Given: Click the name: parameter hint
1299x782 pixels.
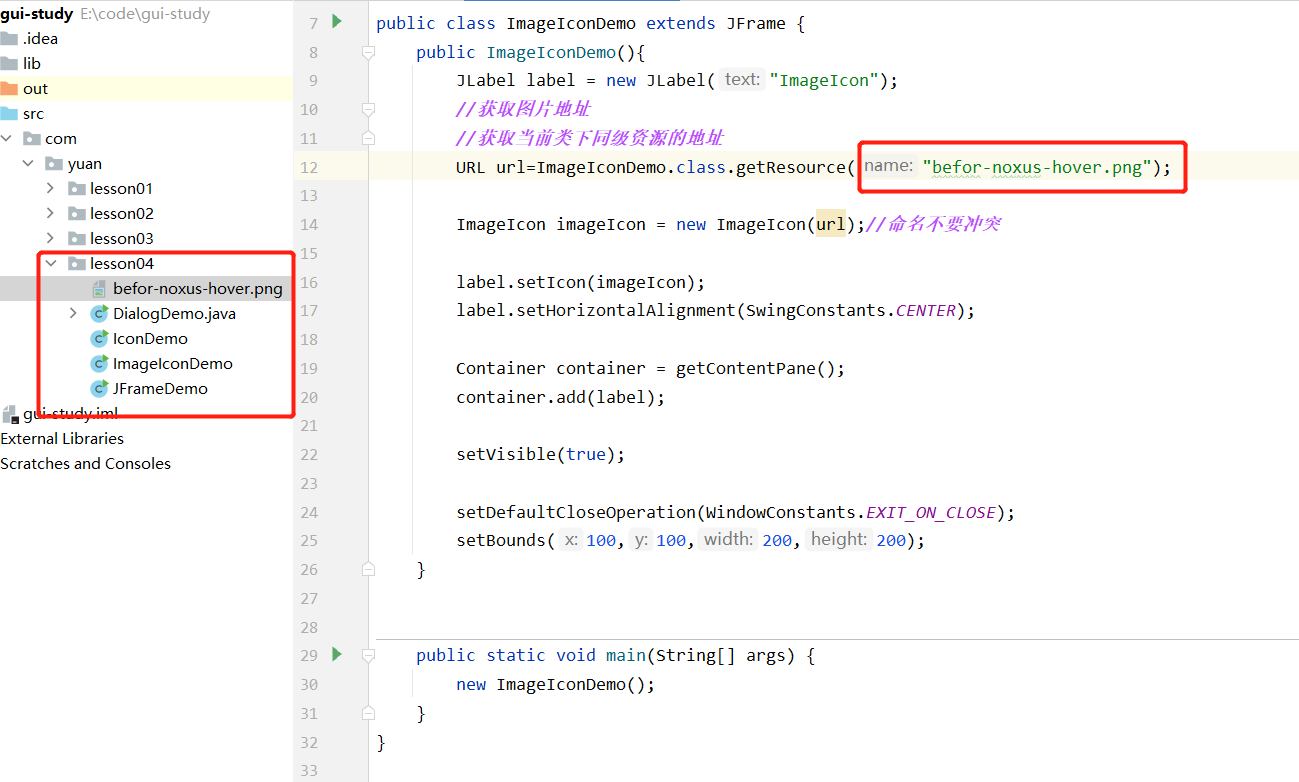Looking at the screenshot, I should (889, 166).
